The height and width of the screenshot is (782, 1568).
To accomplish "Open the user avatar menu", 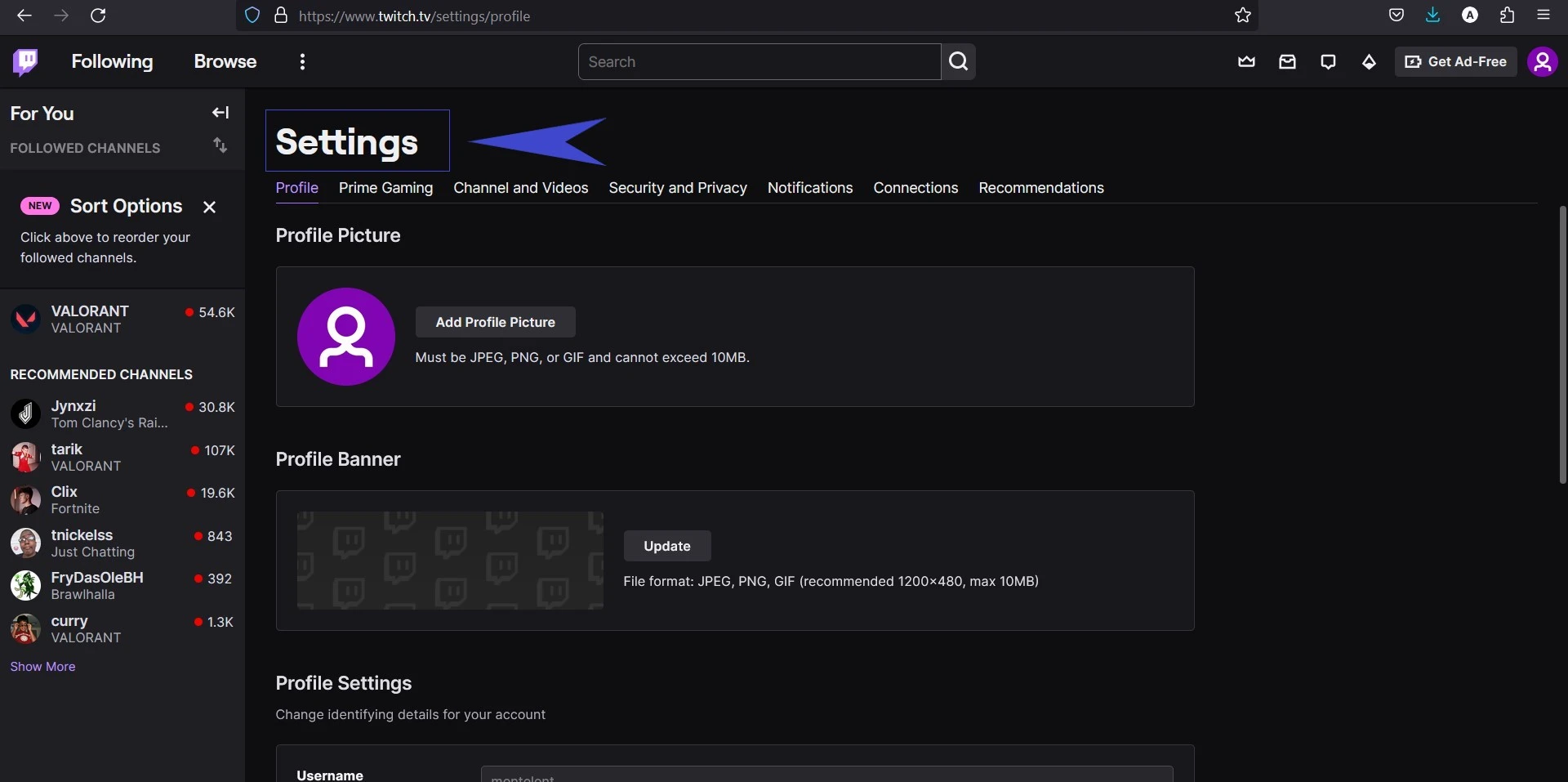I will (1542, 61).
